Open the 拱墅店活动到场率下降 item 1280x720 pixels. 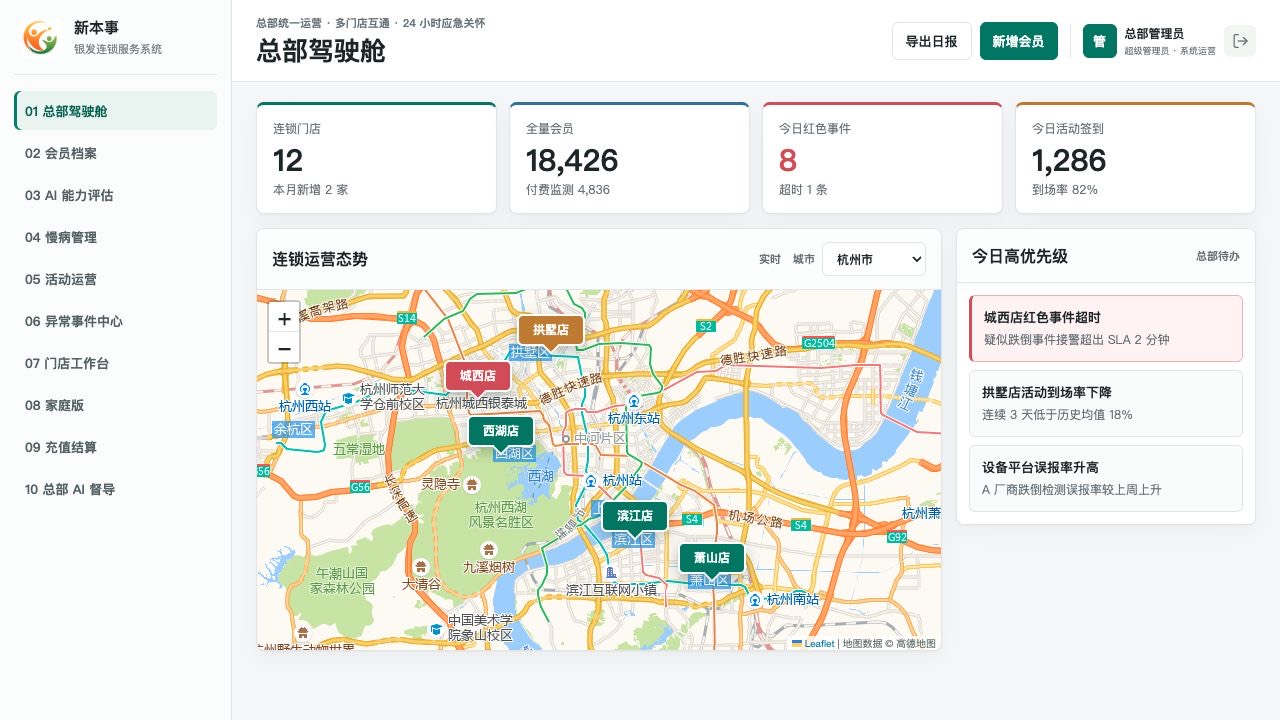(x=1106, y=403)
